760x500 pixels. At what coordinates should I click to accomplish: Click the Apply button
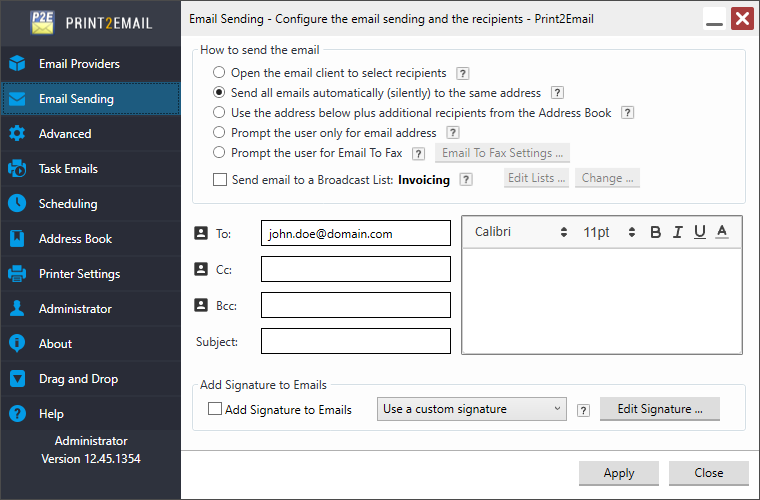619,473
